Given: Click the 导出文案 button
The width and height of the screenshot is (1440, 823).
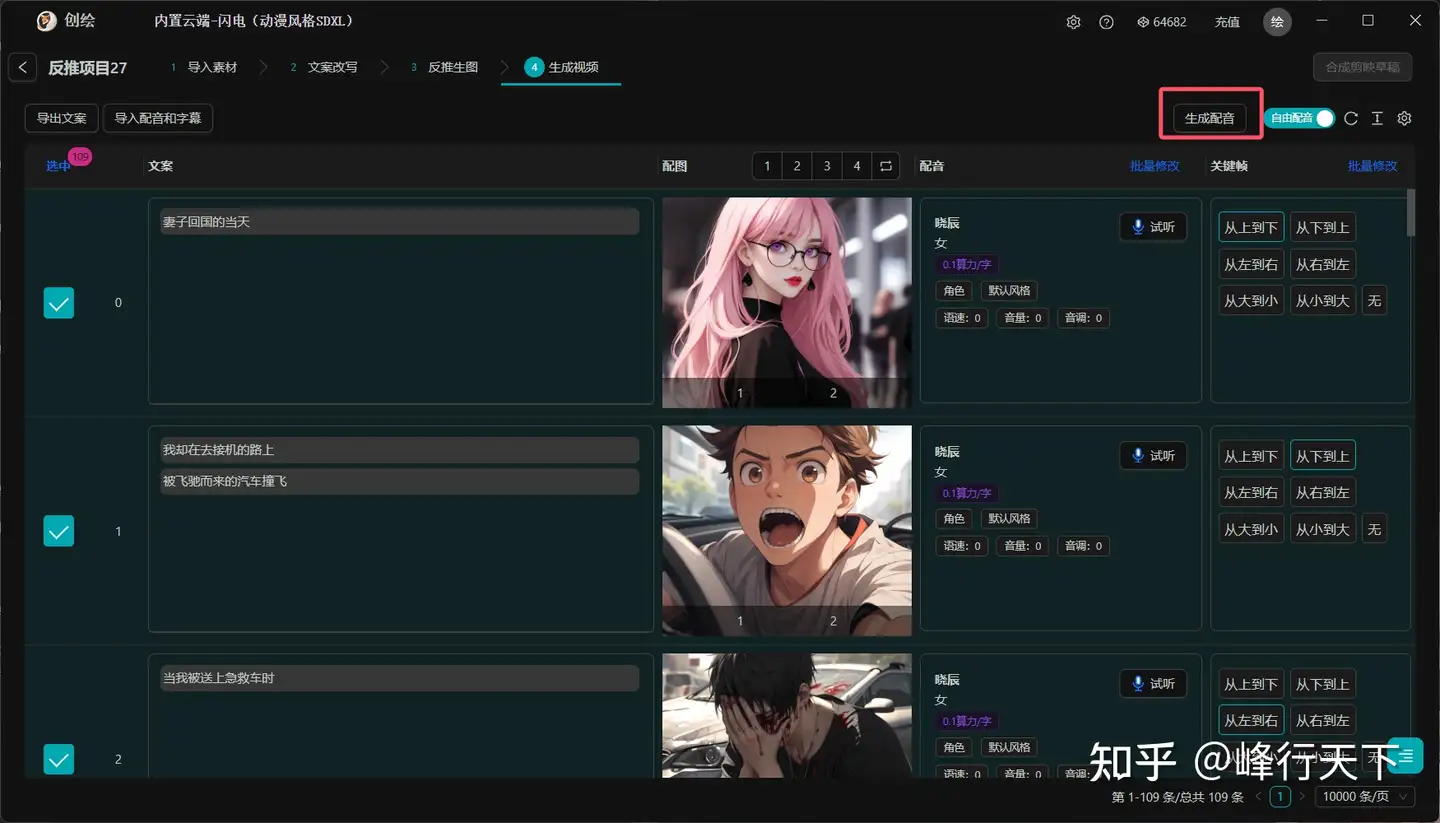Looking at the screenshot, I should click(62, 118).
